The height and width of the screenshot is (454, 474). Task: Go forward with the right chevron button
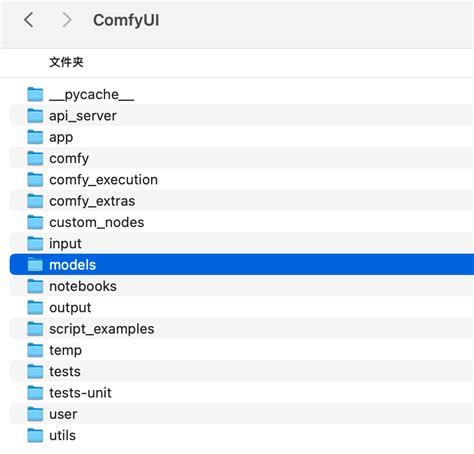click(x=67, y=20)
